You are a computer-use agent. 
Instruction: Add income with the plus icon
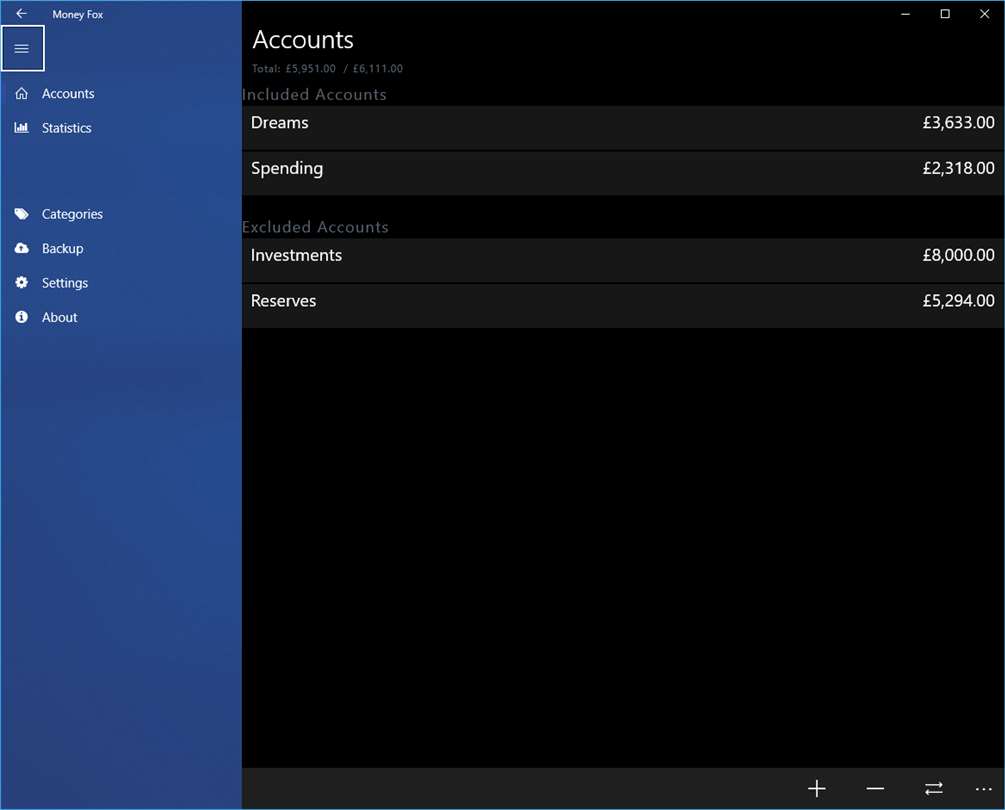pos(817,788)
